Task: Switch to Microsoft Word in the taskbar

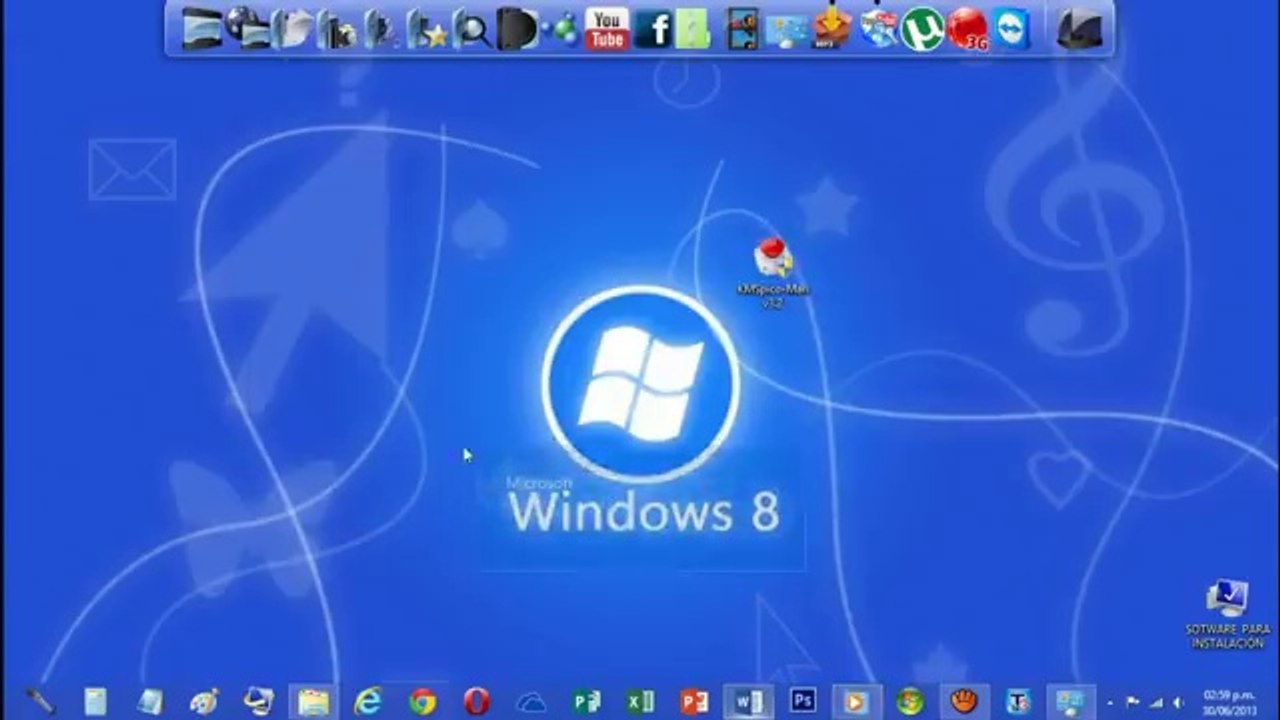Action: point(749,702)
